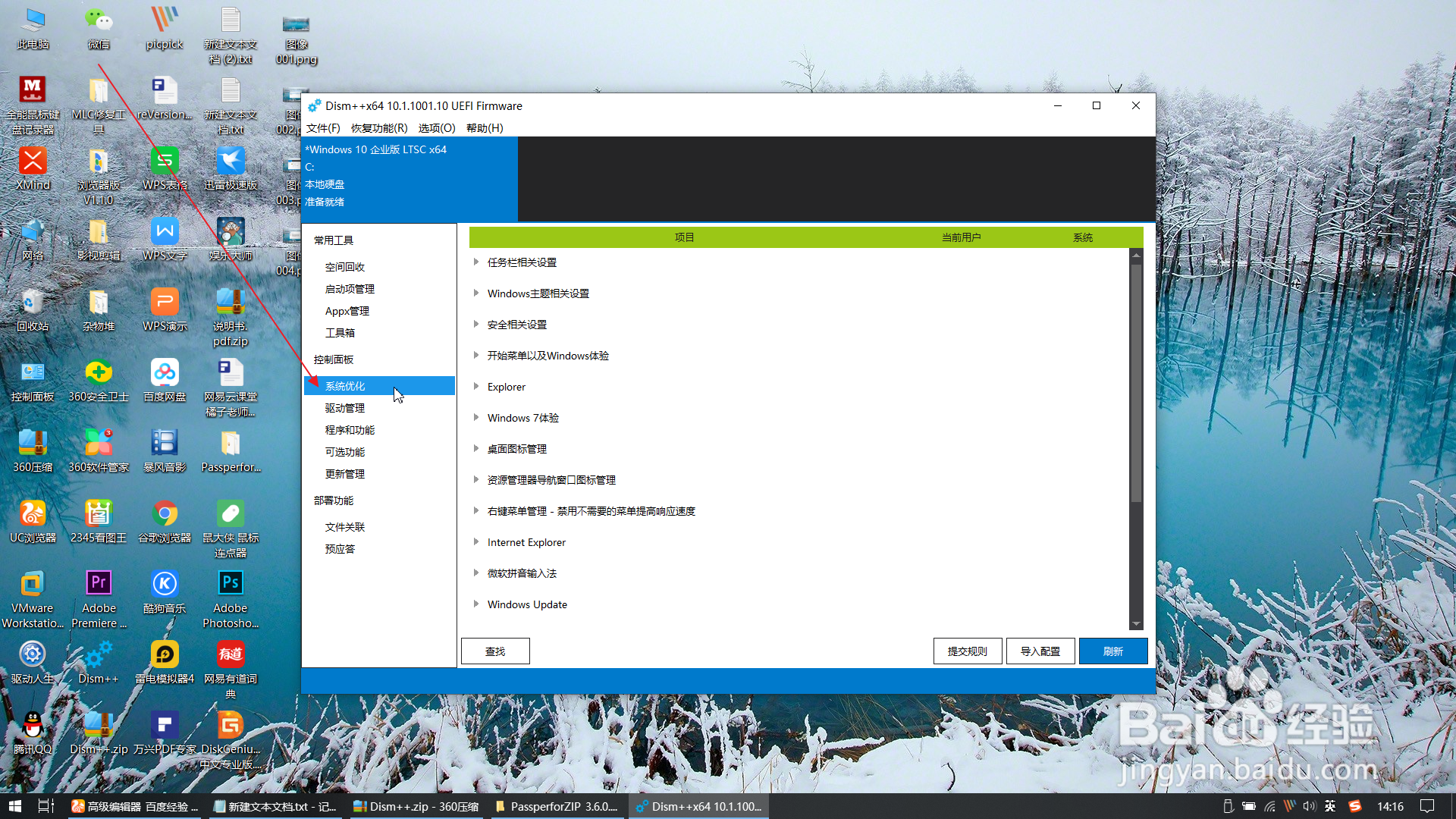The width and height of the screenshot is (1456, 819).
Task: Start VMware Workstation
Action: point(32,599)
